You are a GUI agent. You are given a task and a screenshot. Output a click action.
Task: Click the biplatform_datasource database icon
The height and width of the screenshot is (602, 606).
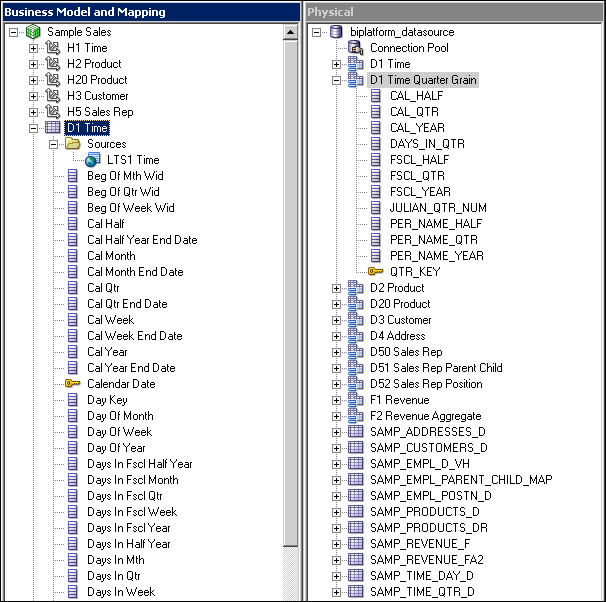(x=336, y=32)
